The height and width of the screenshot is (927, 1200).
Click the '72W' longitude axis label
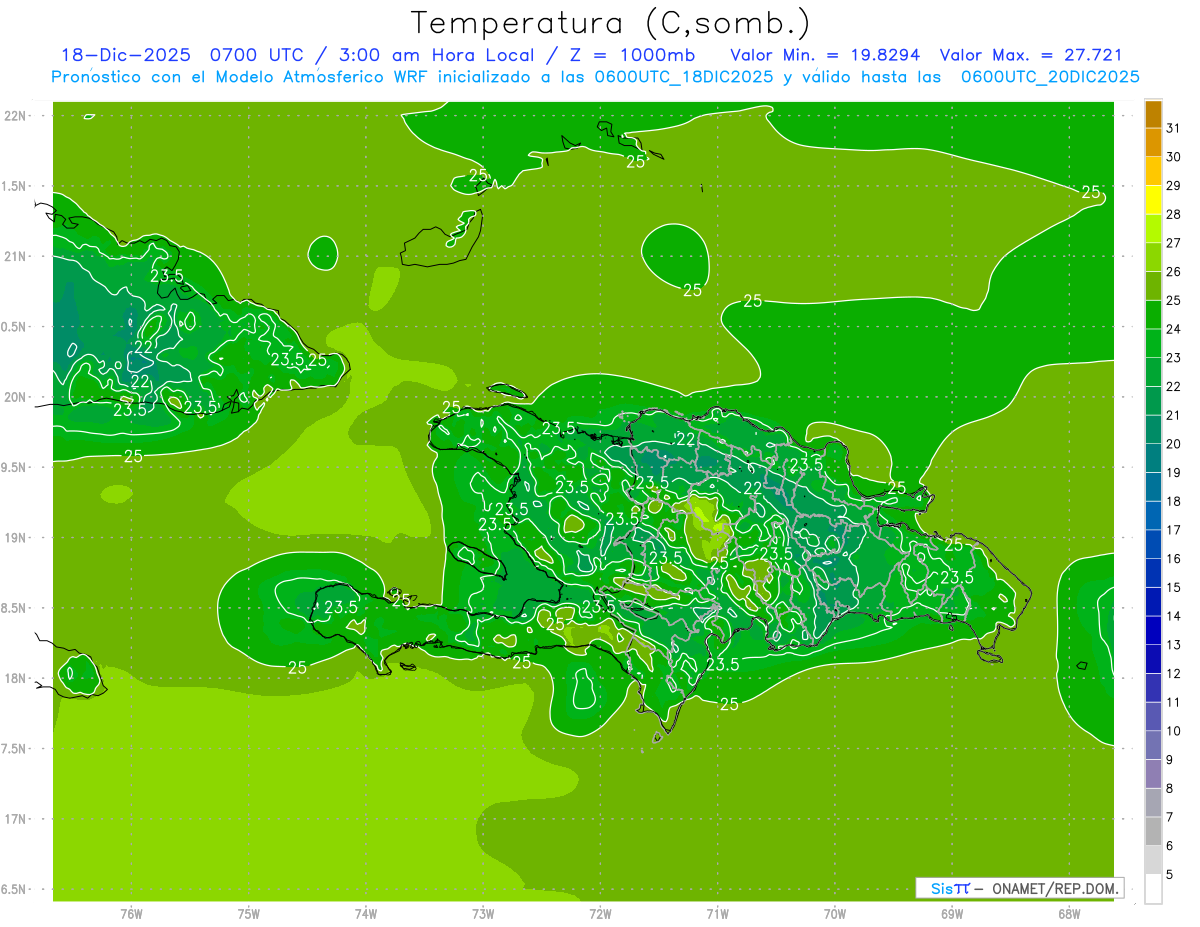[600, 914]
